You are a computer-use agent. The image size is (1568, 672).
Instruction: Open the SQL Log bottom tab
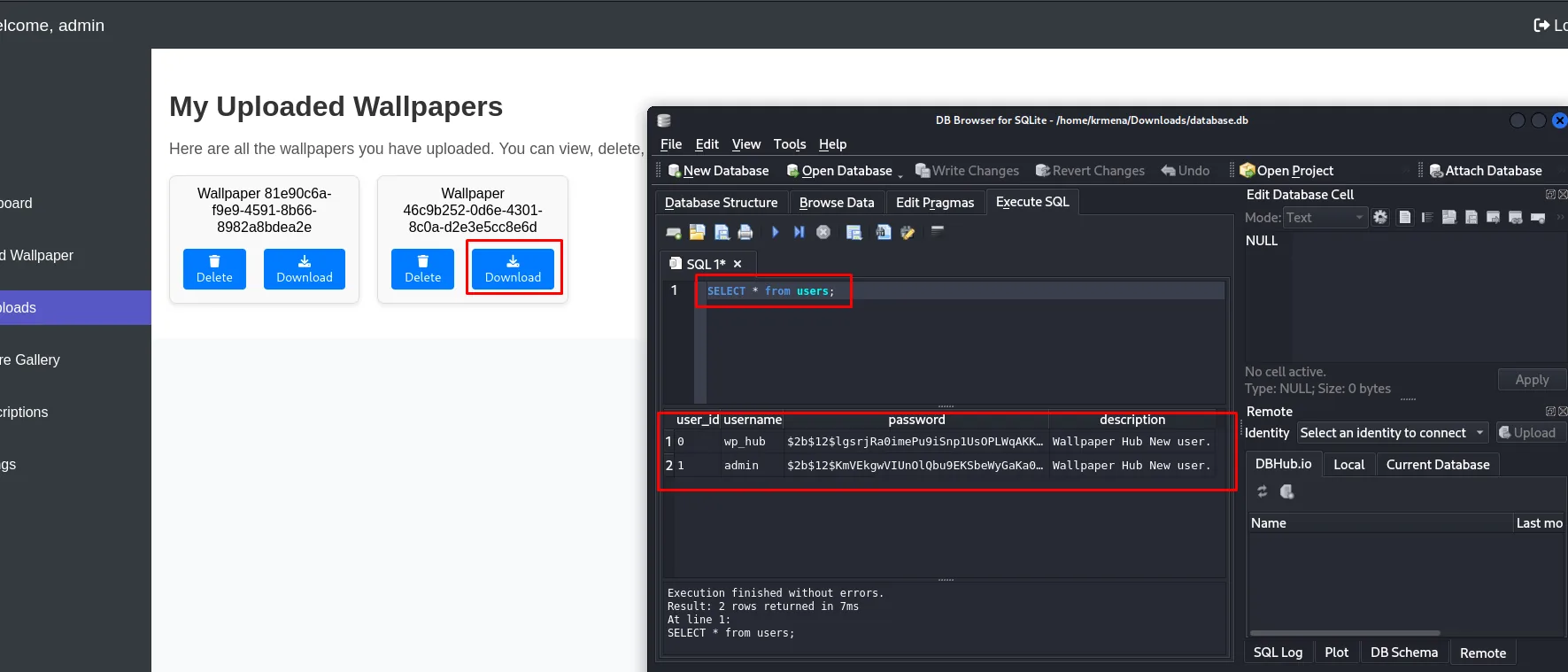point(1278,653)
